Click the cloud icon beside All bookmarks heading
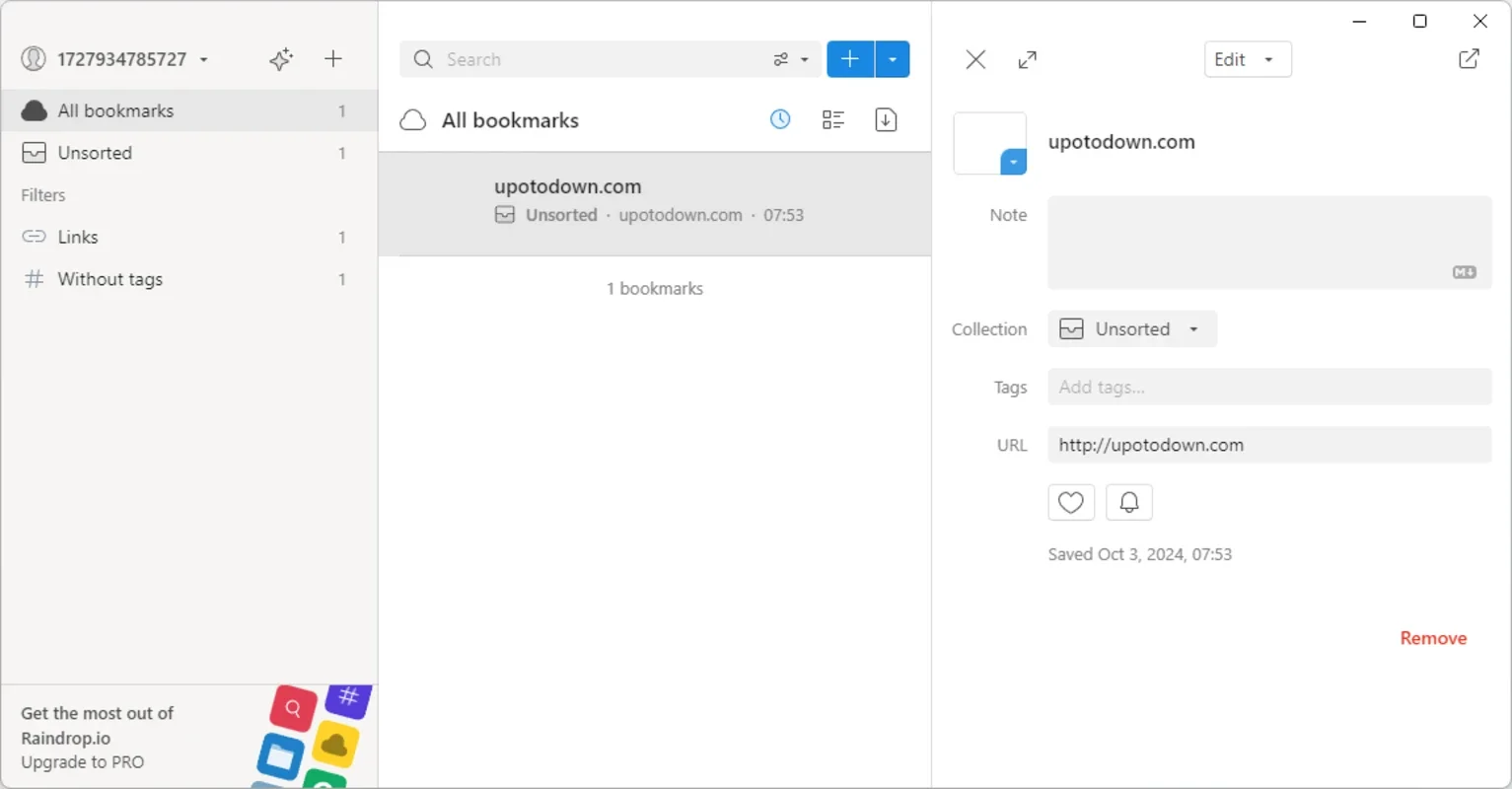The height and width of the screenshot is (789, 1512). [x=413, y=120]
